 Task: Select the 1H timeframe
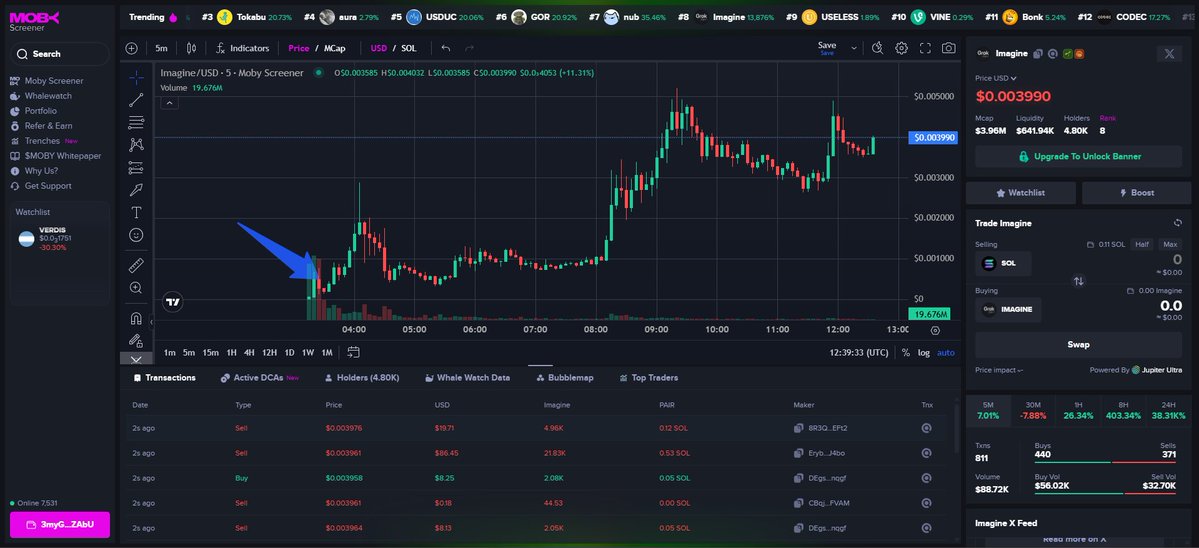[231, 352]
